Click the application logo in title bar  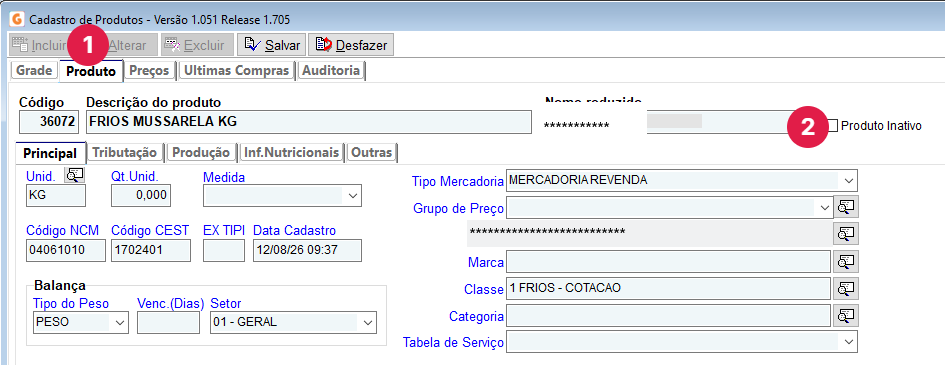coord(17,19)
